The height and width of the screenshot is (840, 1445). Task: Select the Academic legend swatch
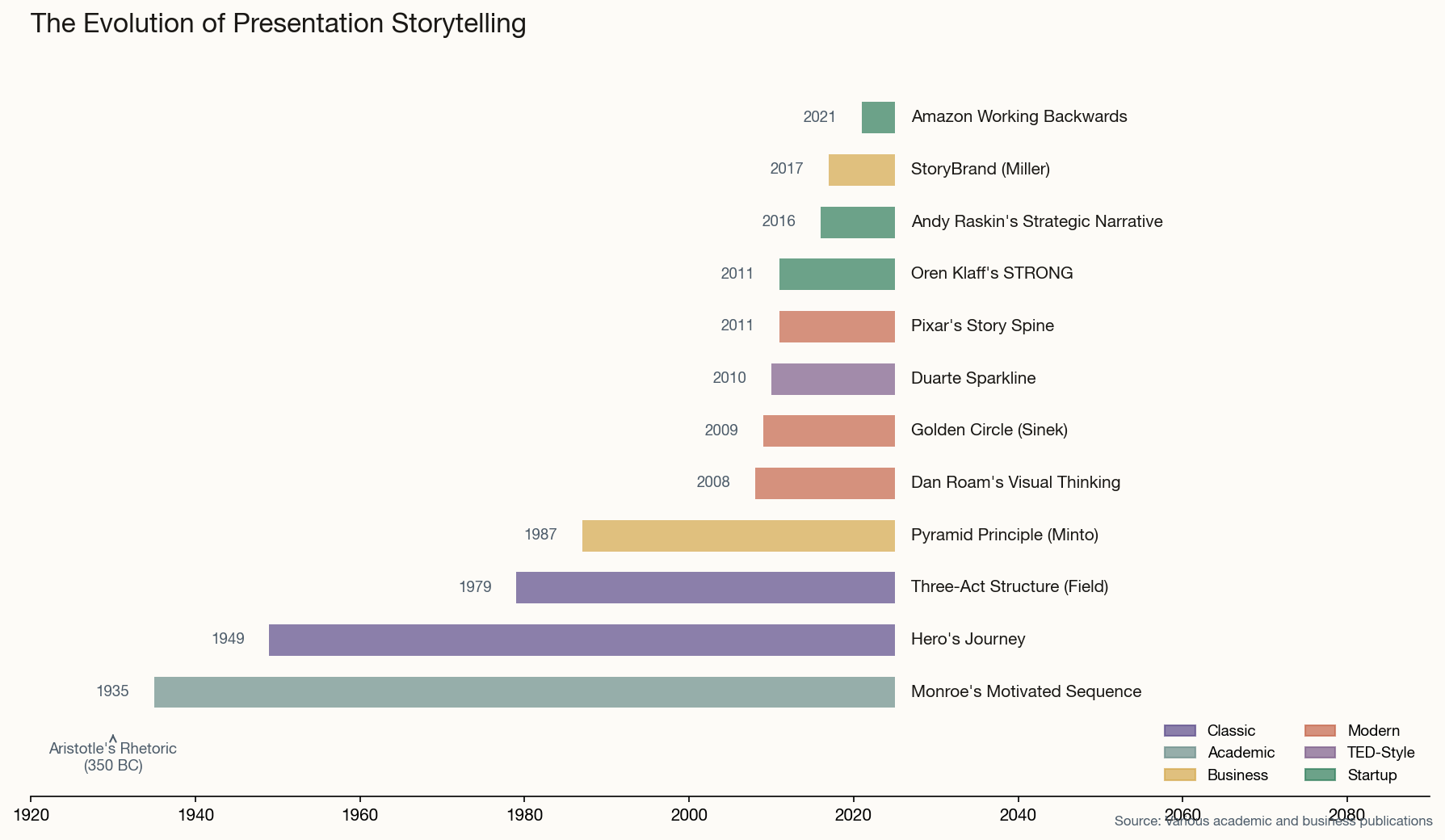click(x=1179, y=753)
